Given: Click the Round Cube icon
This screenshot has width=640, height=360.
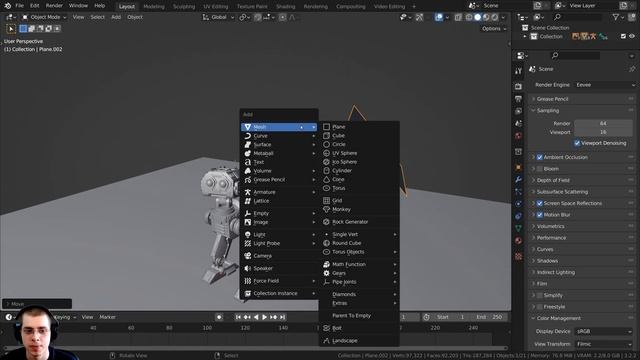Looking at the screenshot, I should tap(327, 243).
